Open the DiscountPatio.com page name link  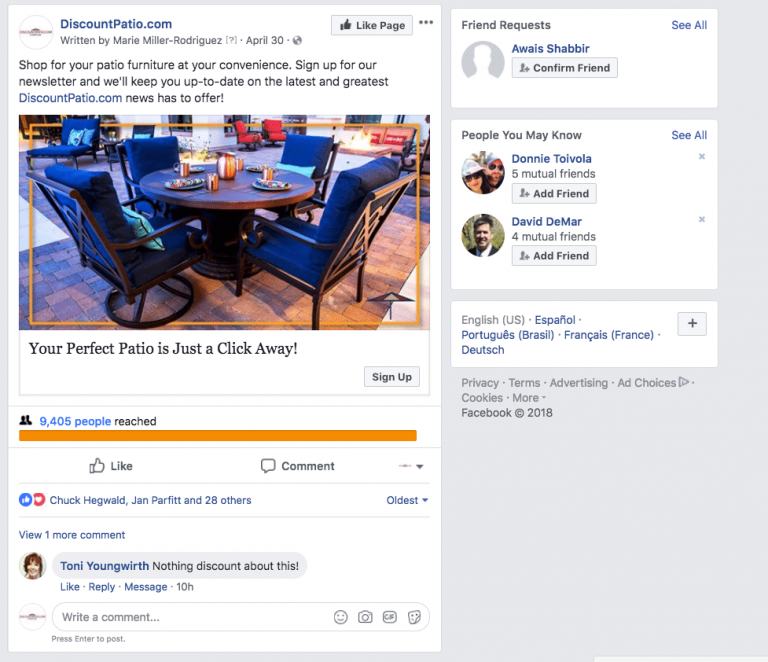coord(116,24)
